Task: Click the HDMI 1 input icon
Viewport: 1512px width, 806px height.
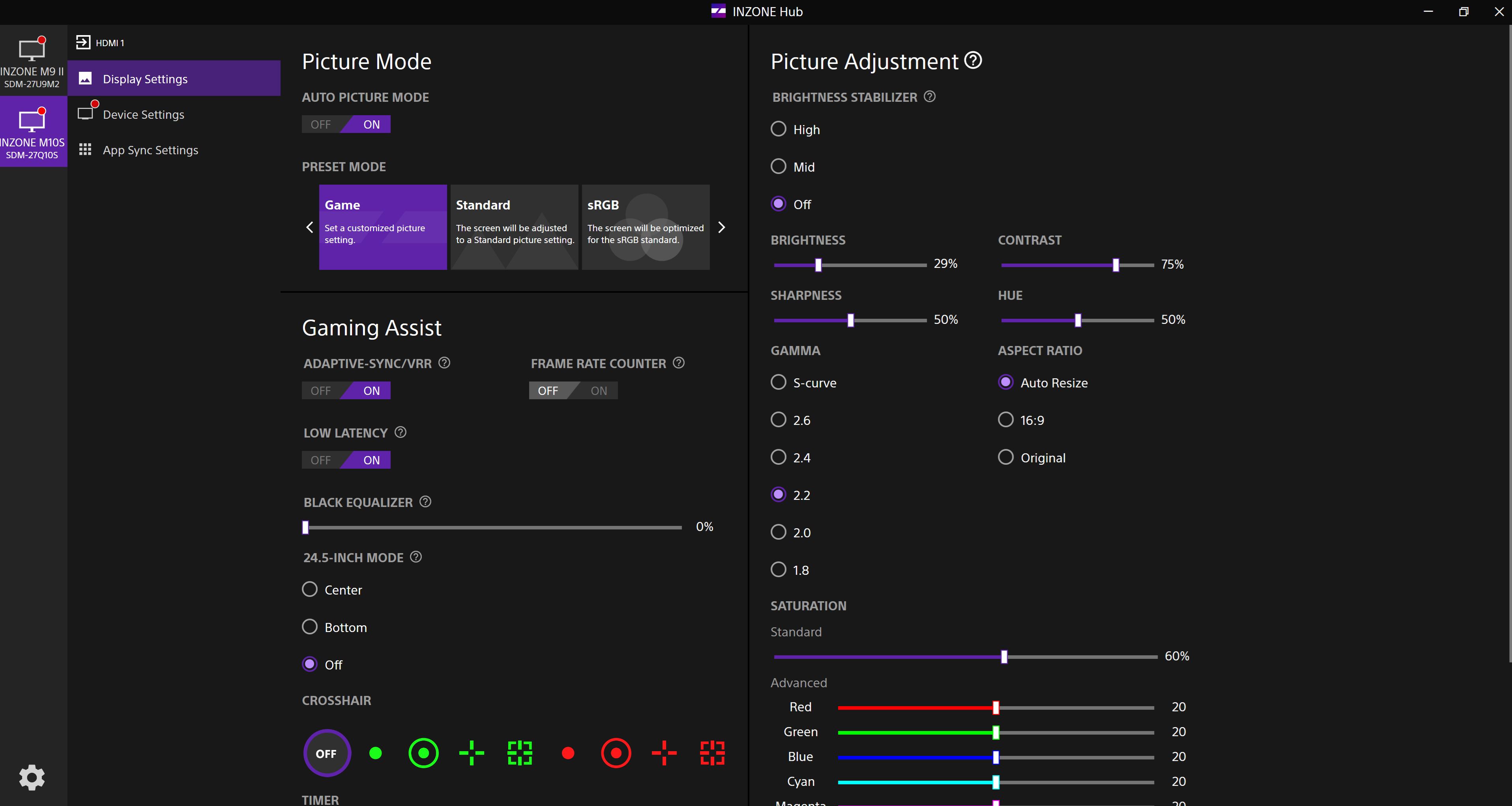Action: coord(83,42)
